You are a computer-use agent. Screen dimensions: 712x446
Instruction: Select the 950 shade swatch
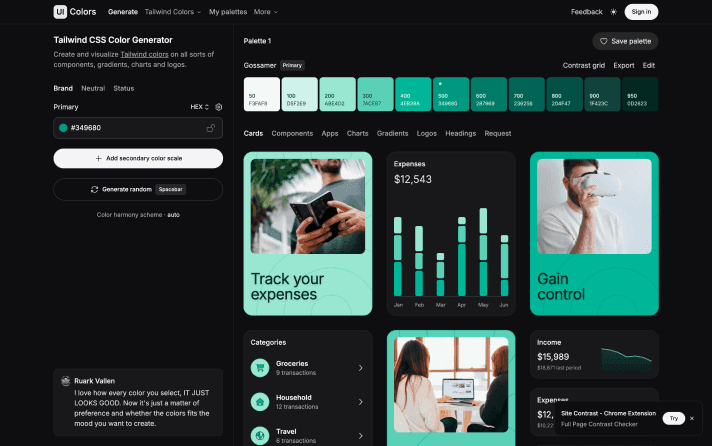[x=640, y=94]
